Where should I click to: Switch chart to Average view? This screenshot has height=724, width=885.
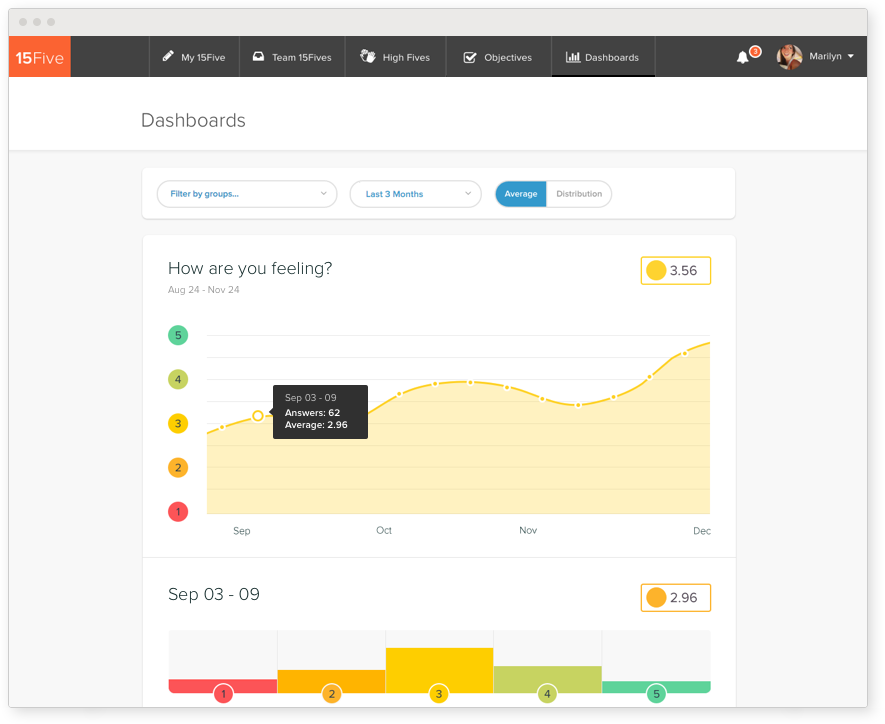pyautogui.click(x=521, y=194)
